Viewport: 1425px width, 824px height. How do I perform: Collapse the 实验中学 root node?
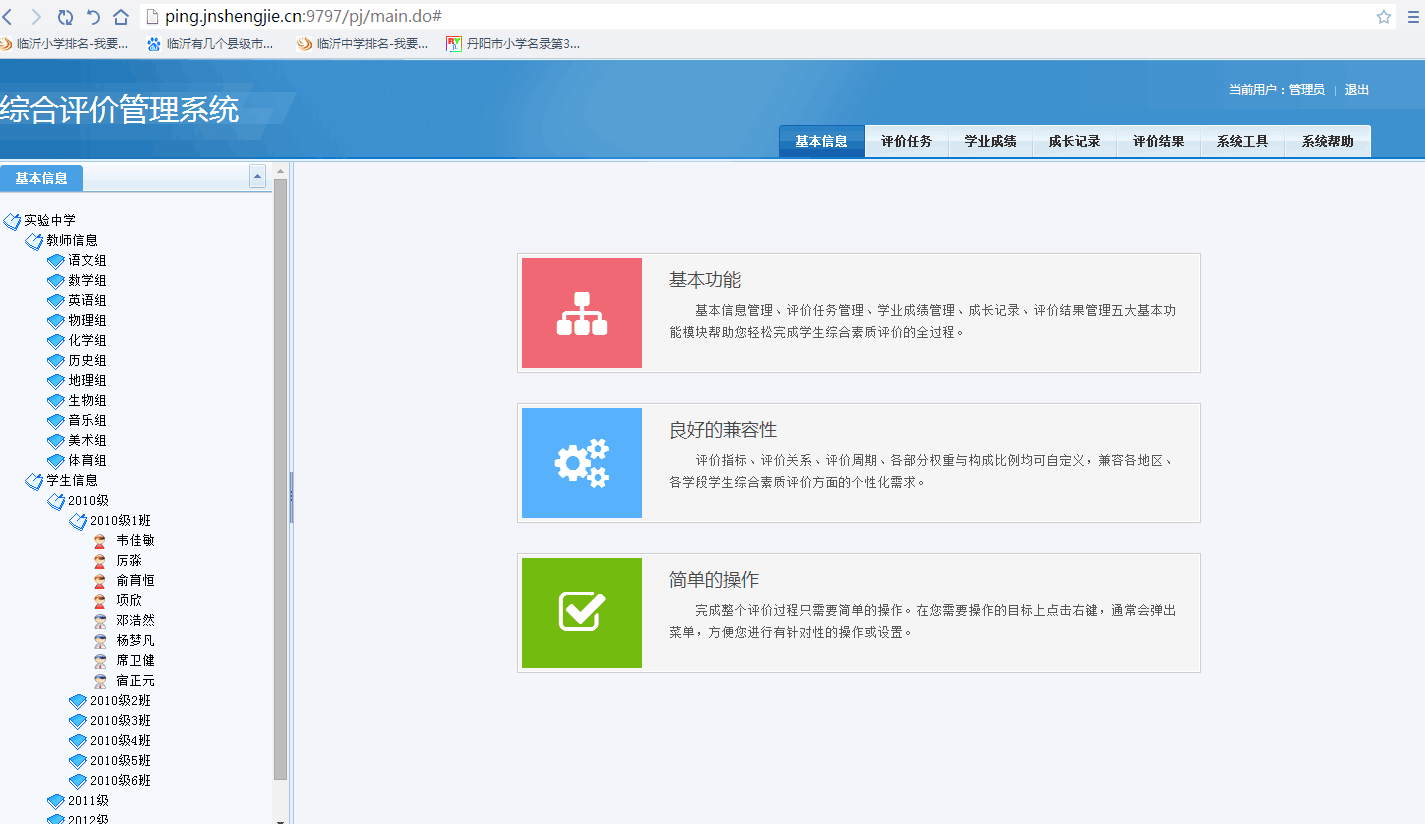pos(12,221)
